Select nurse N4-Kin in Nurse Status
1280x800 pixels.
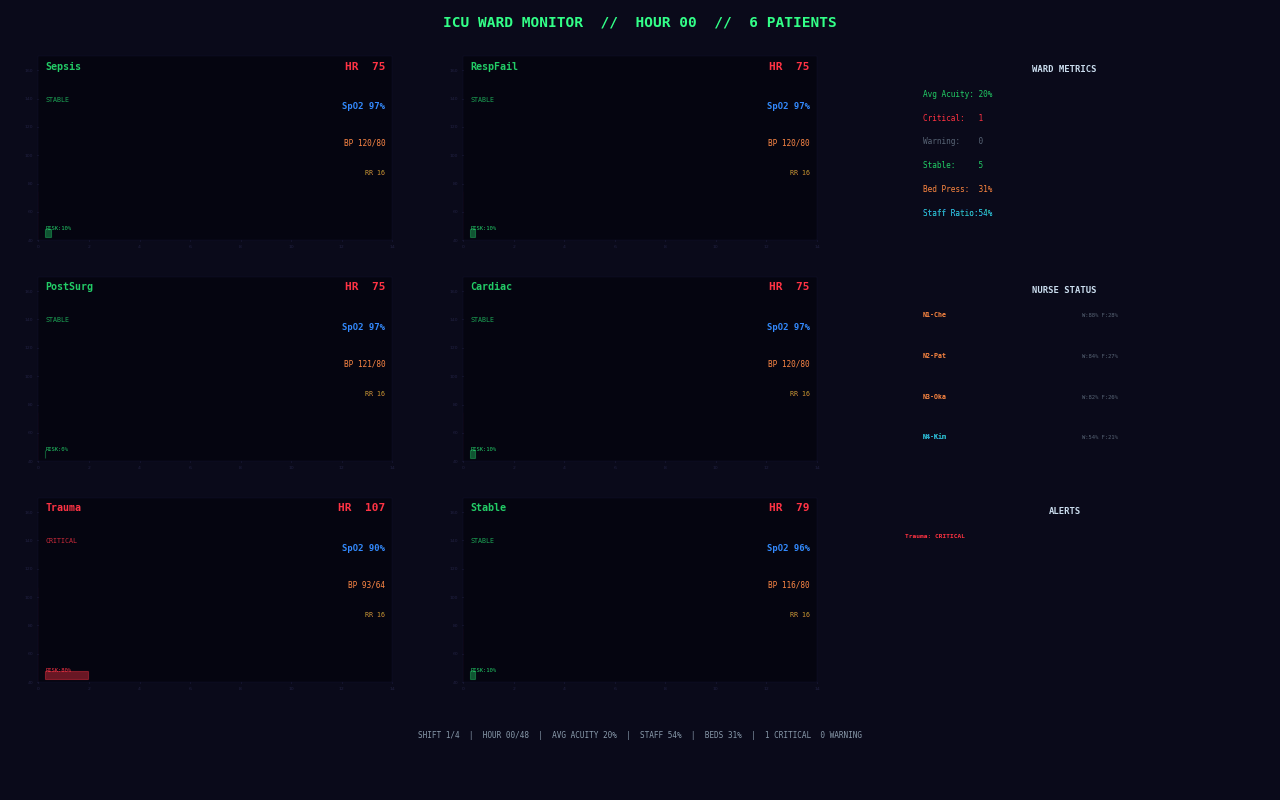click(934, 436)
